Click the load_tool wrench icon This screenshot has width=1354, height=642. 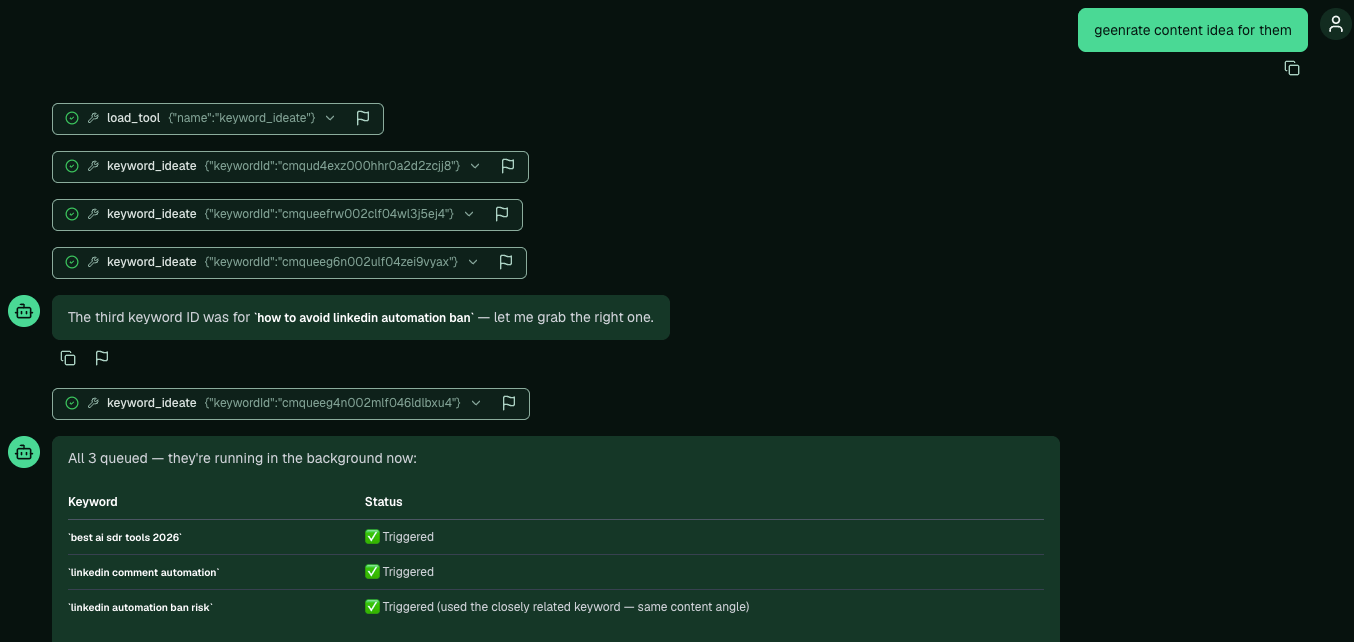coord(93,118)
